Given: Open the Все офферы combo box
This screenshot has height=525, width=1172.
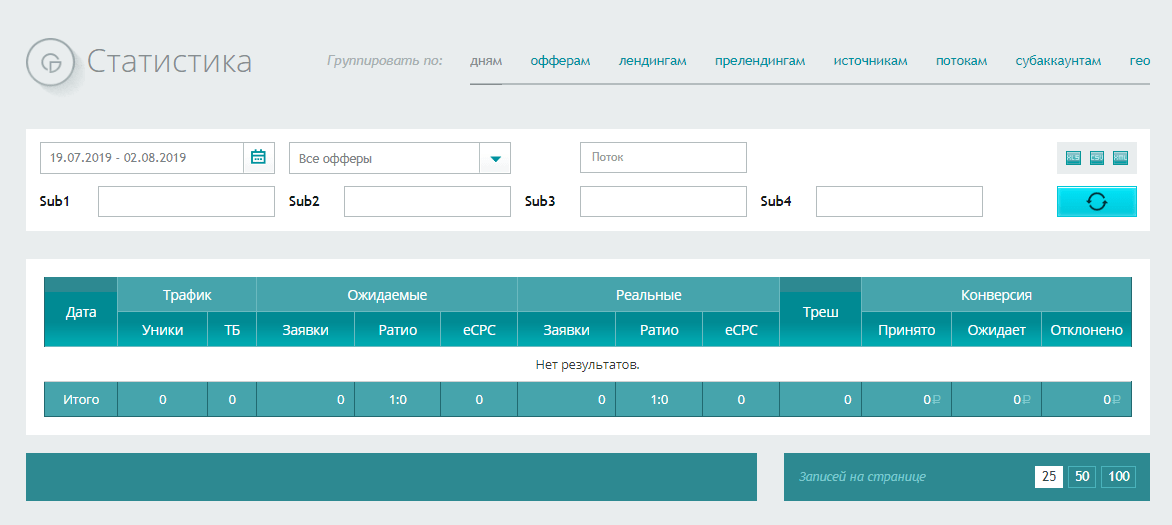Looking at the screenshot, I should coord(385,158).
